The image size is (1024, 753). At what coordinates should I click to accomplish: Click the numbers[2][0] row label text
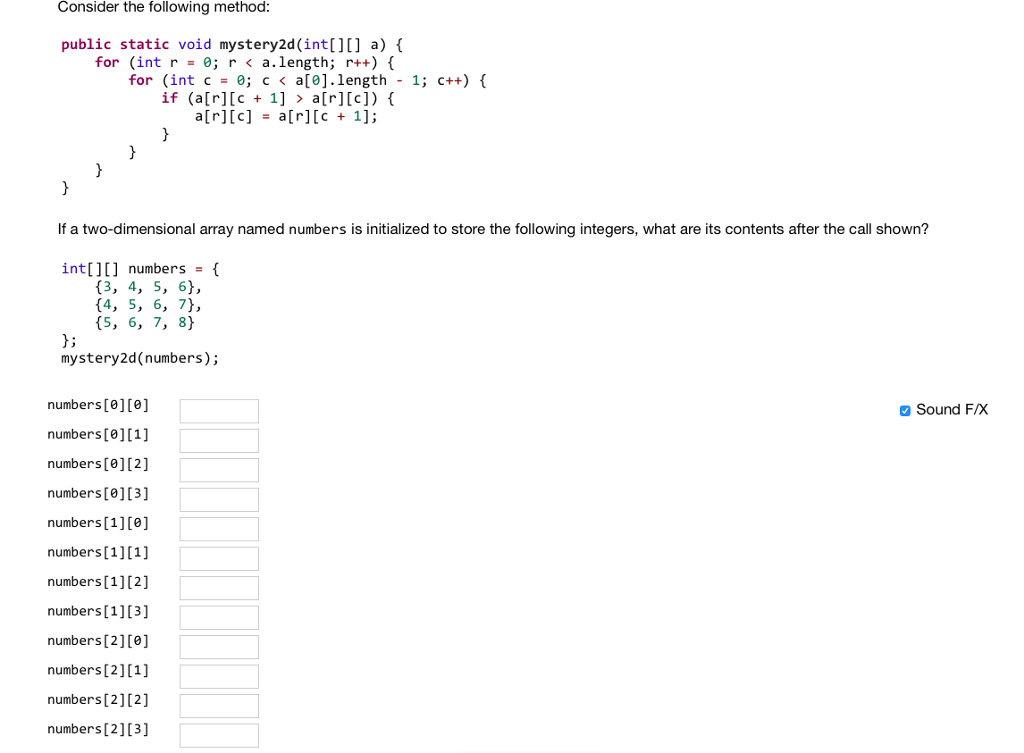[98, 640]
